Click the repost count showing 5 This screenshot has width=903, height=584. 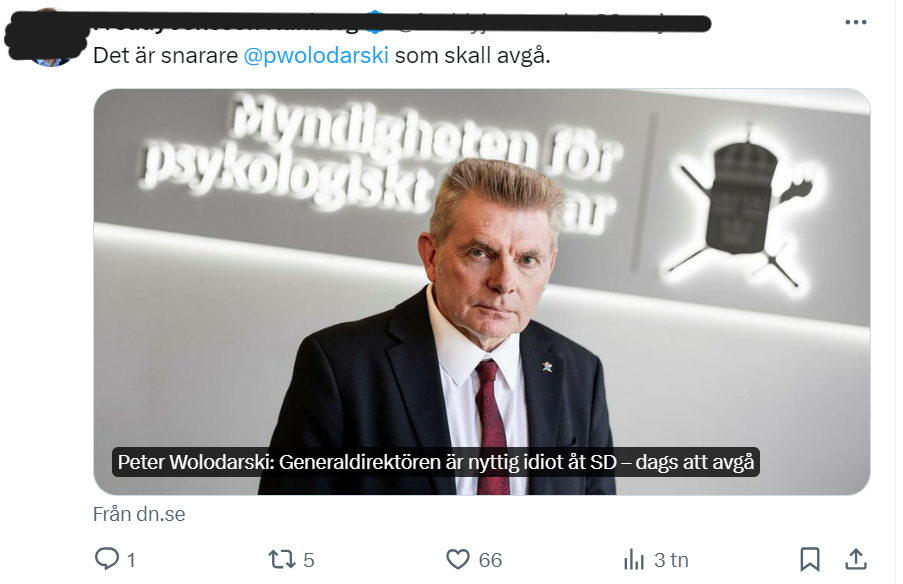309,560
